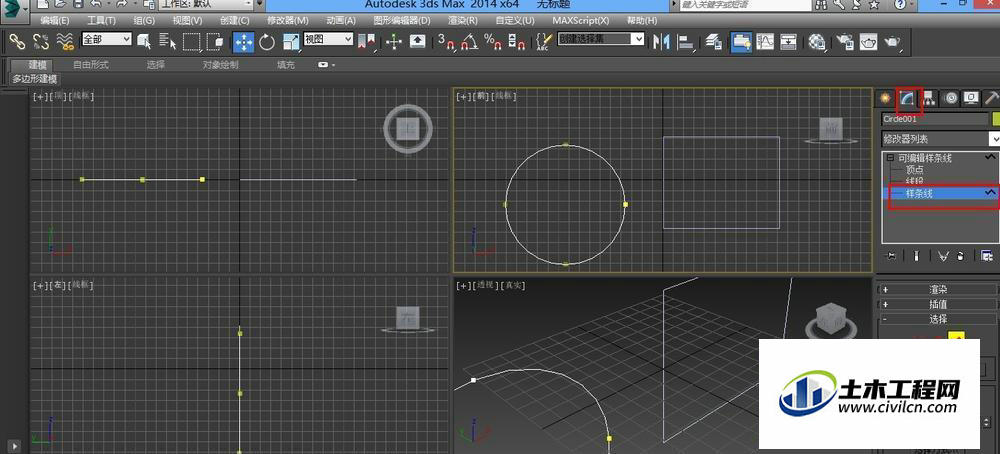Click Edit Named Selection Sets icon
Viewport: 1000px width, 454px height.
pos(543,42)
